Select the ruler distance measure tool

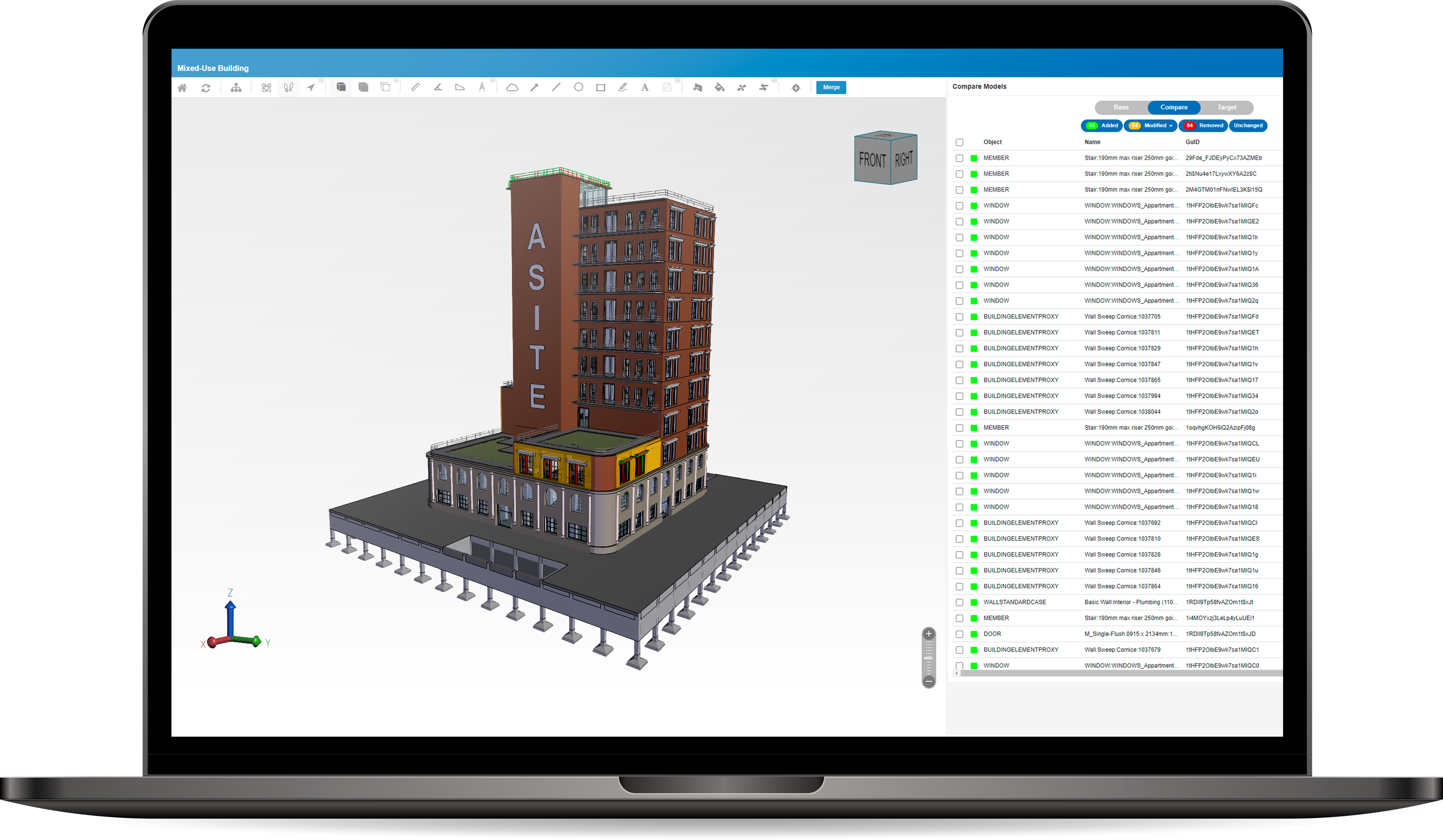point(415,87)
